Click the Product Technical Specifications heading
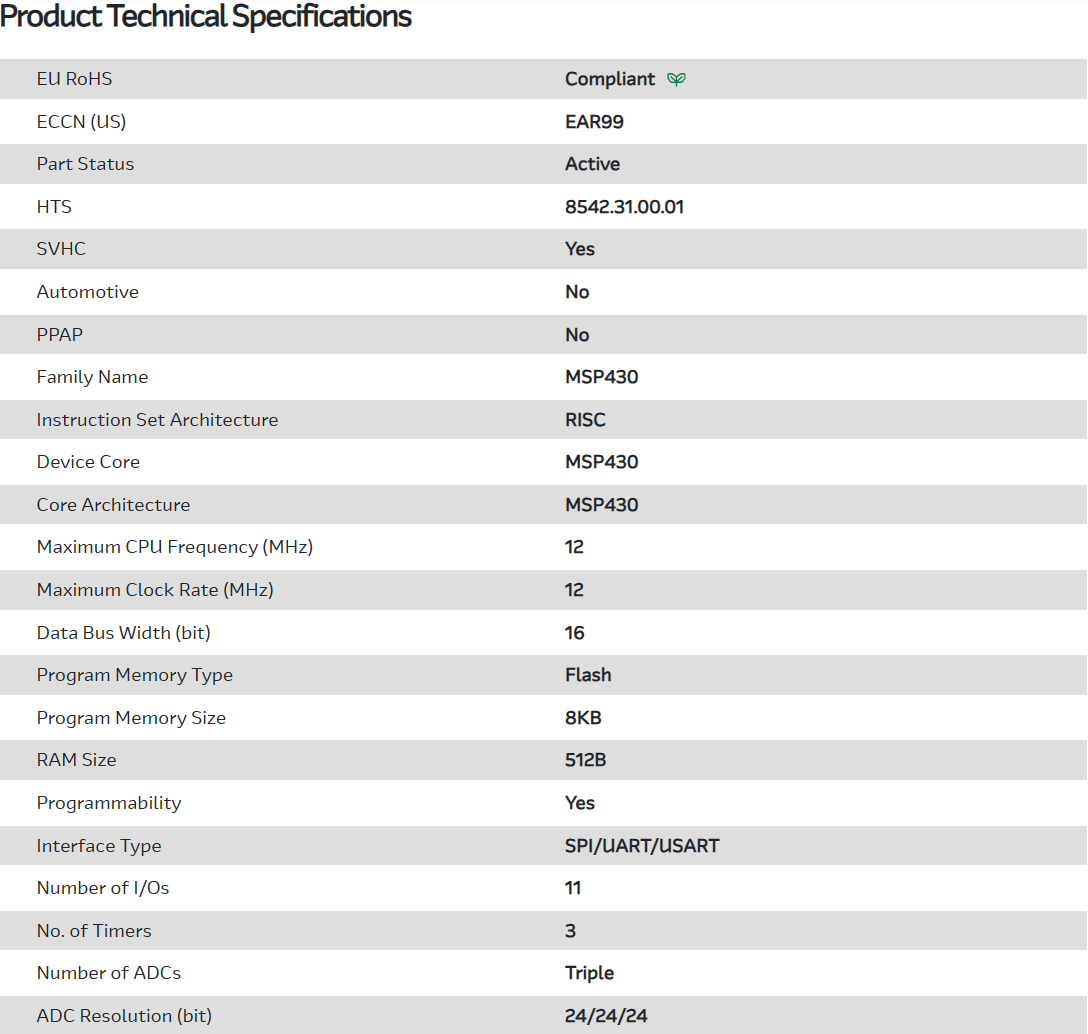The height and width of the screenshot is (1034, 1088). [x=206, y=17]
